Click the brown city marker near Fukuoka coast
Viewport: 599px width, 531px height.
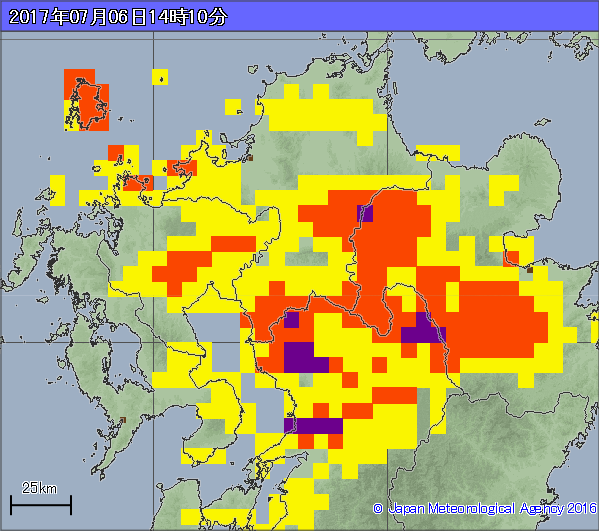(x=251, y=158)
